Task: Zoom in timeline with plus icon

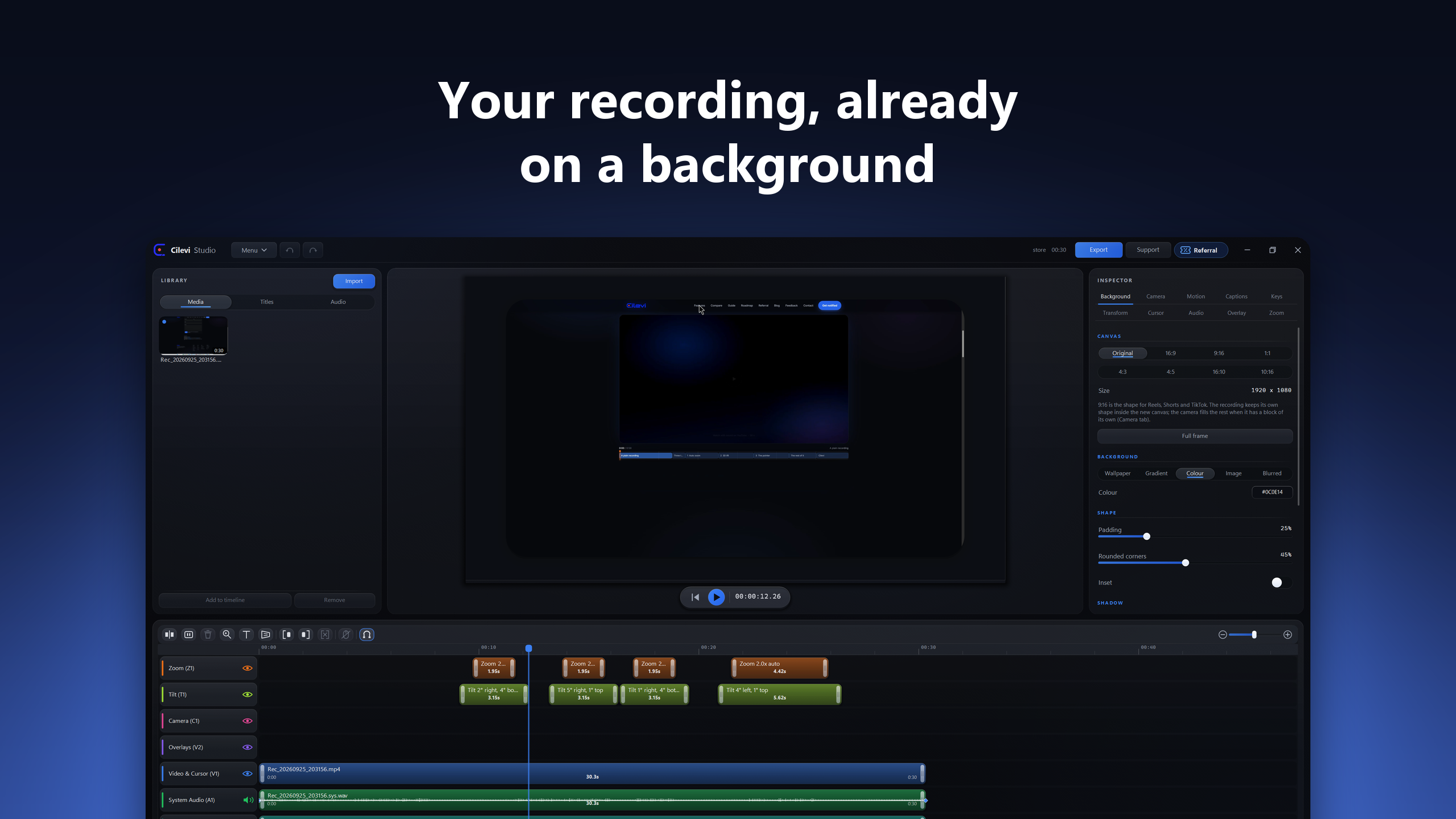Action: click(1288, 634)
